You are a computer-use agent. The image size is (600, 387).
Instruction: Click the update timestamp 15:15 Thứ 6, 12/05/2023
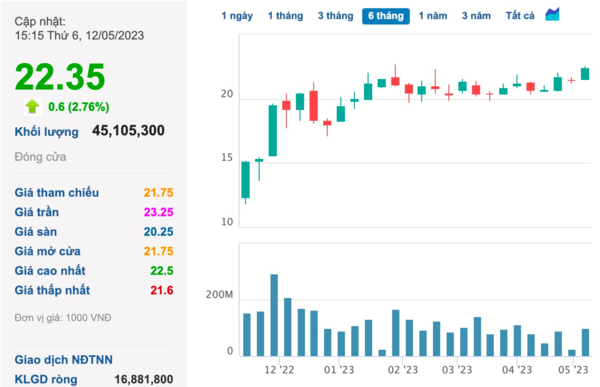click(79, 36)
